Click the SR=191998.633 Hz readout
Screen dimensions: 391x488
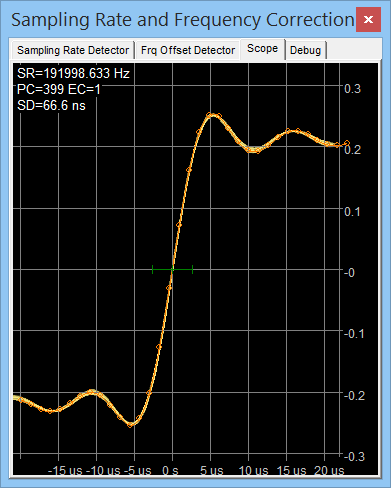[73, 73]
